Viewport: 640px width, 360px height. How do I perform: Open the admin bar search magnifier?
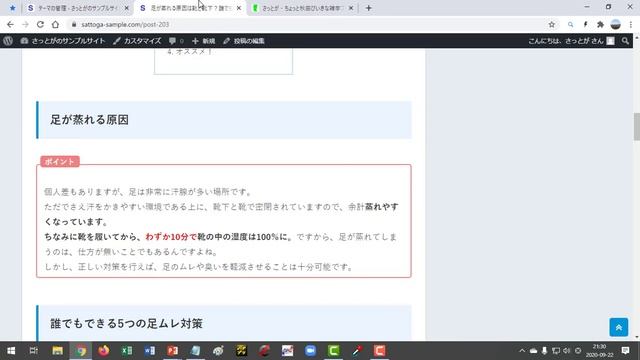(x=625, y=41)
